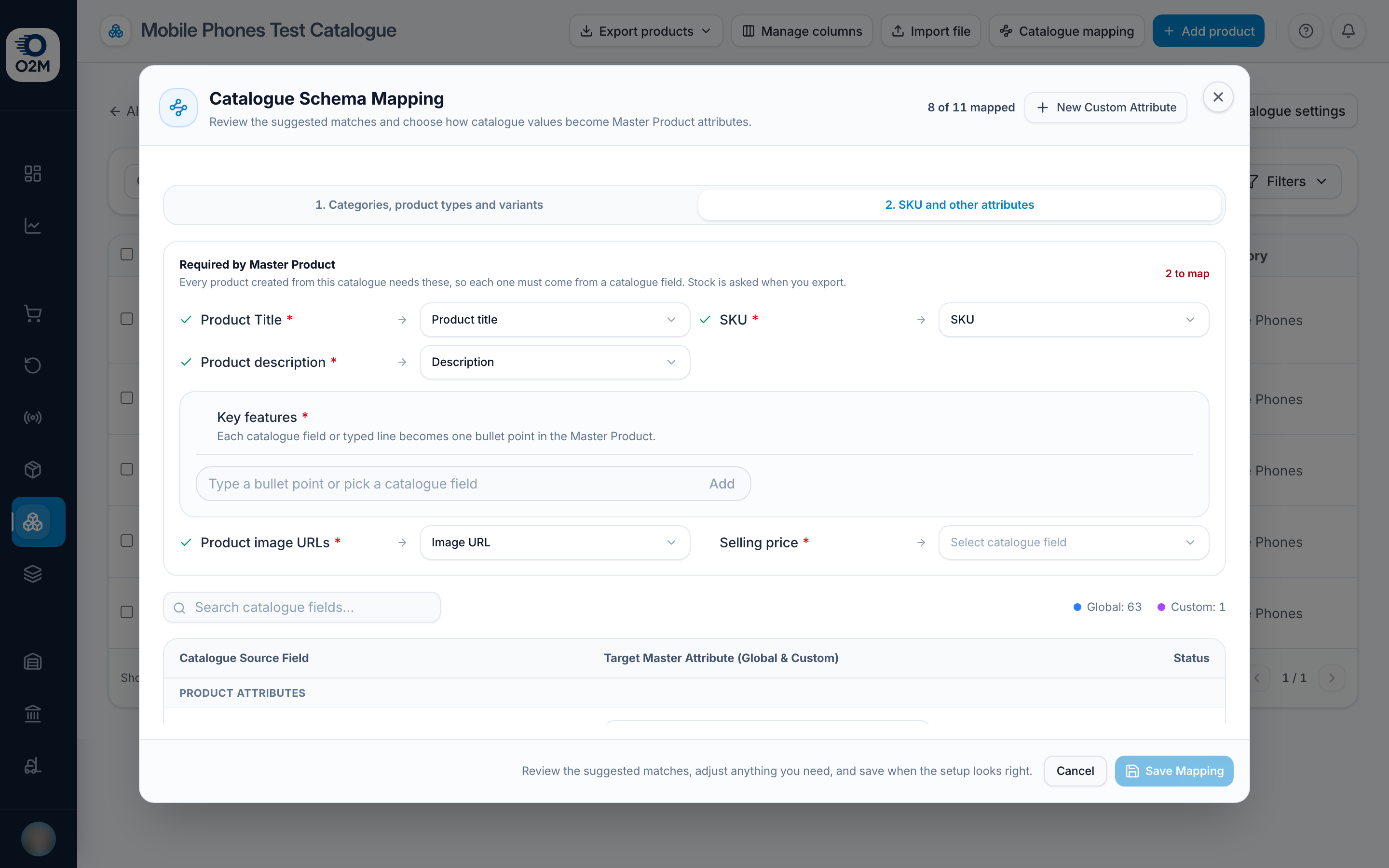Image resolution: width=1389 pixels, height=868 pixels.
Task: Click Manage columns in the toolbar
Action: (801, 31)
